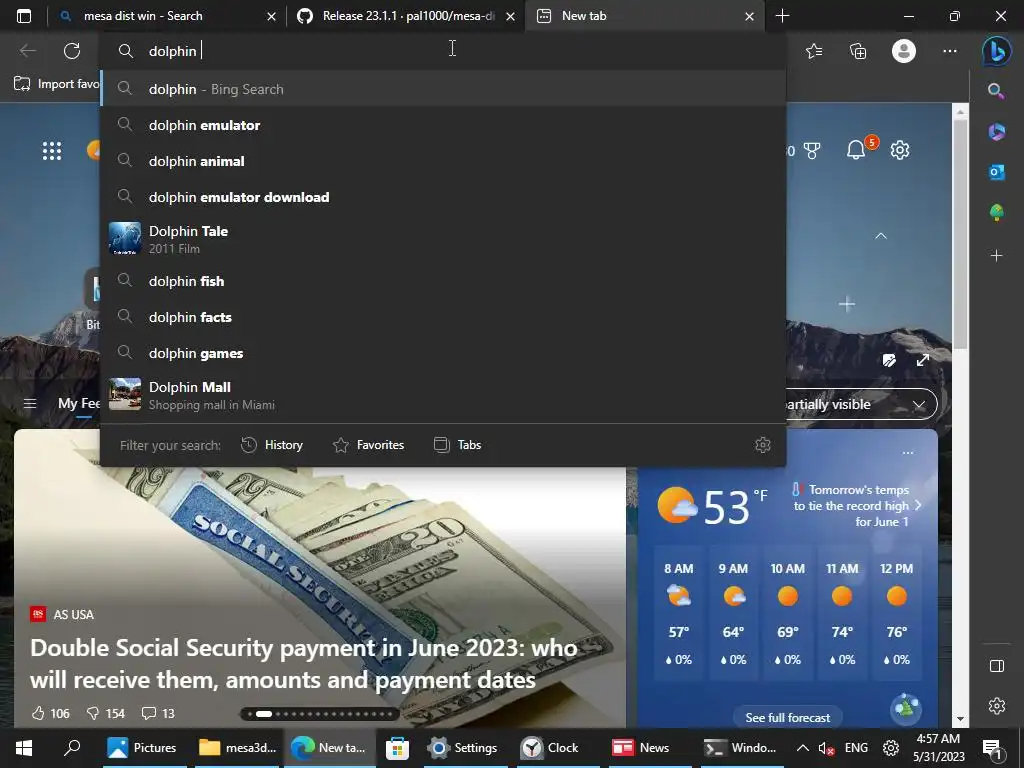Screen dimensions: 1024x768
Task: Choose dolphin games suggestion
Action: (443, 353)
